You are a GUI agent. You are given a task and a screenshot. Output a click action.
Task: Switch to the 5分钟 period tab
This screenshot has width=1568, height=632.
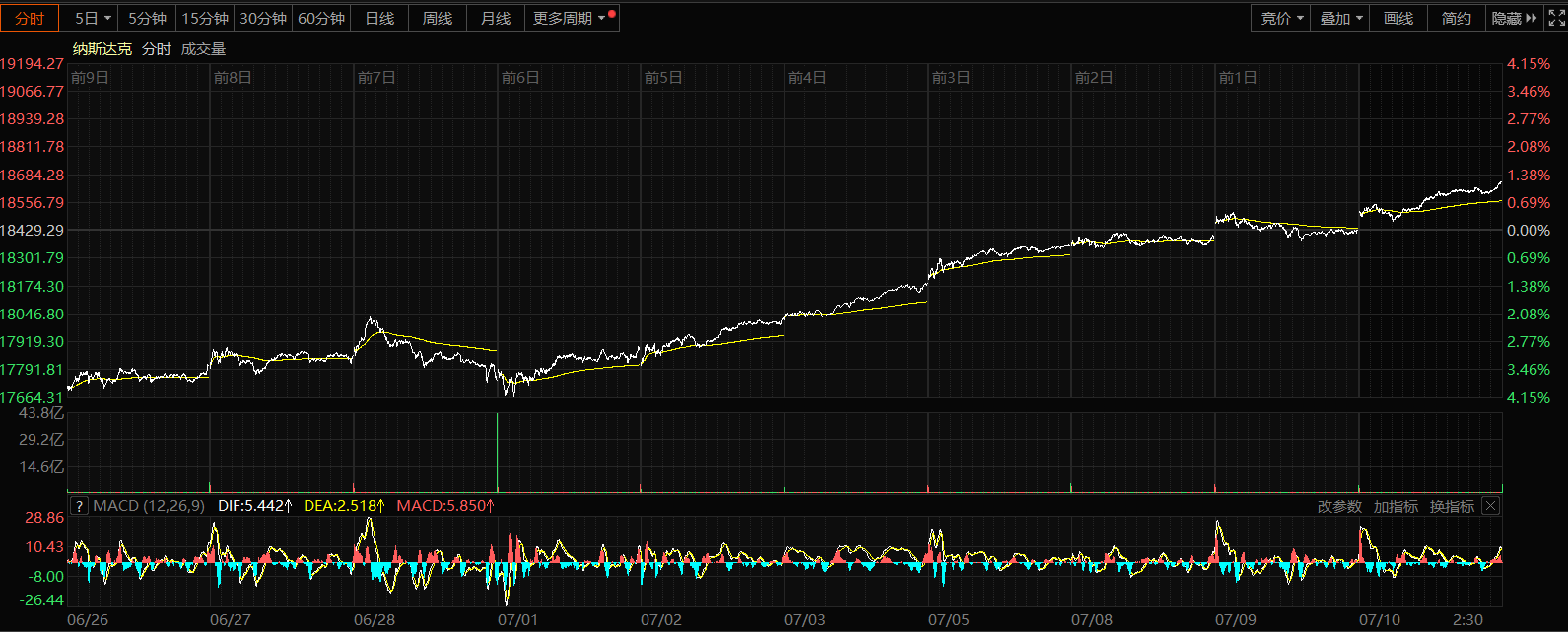pos(148,18)
